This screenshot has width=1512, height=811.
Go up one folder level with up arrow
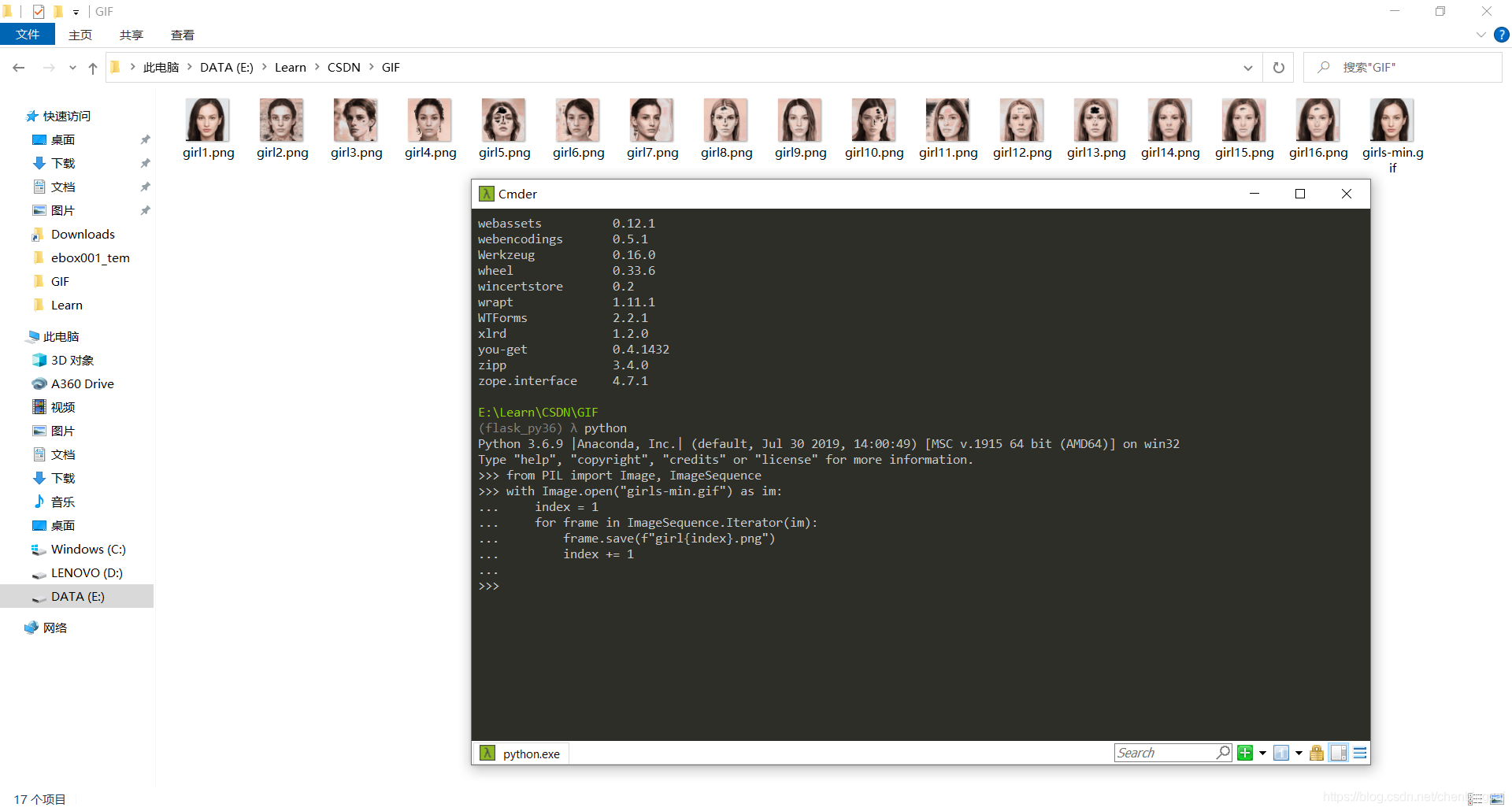click(x=93, y=69)
